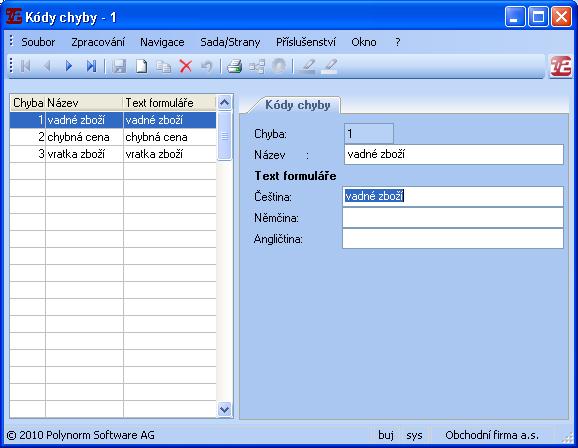
Task: Go to the first record
Action: (25, 66)
